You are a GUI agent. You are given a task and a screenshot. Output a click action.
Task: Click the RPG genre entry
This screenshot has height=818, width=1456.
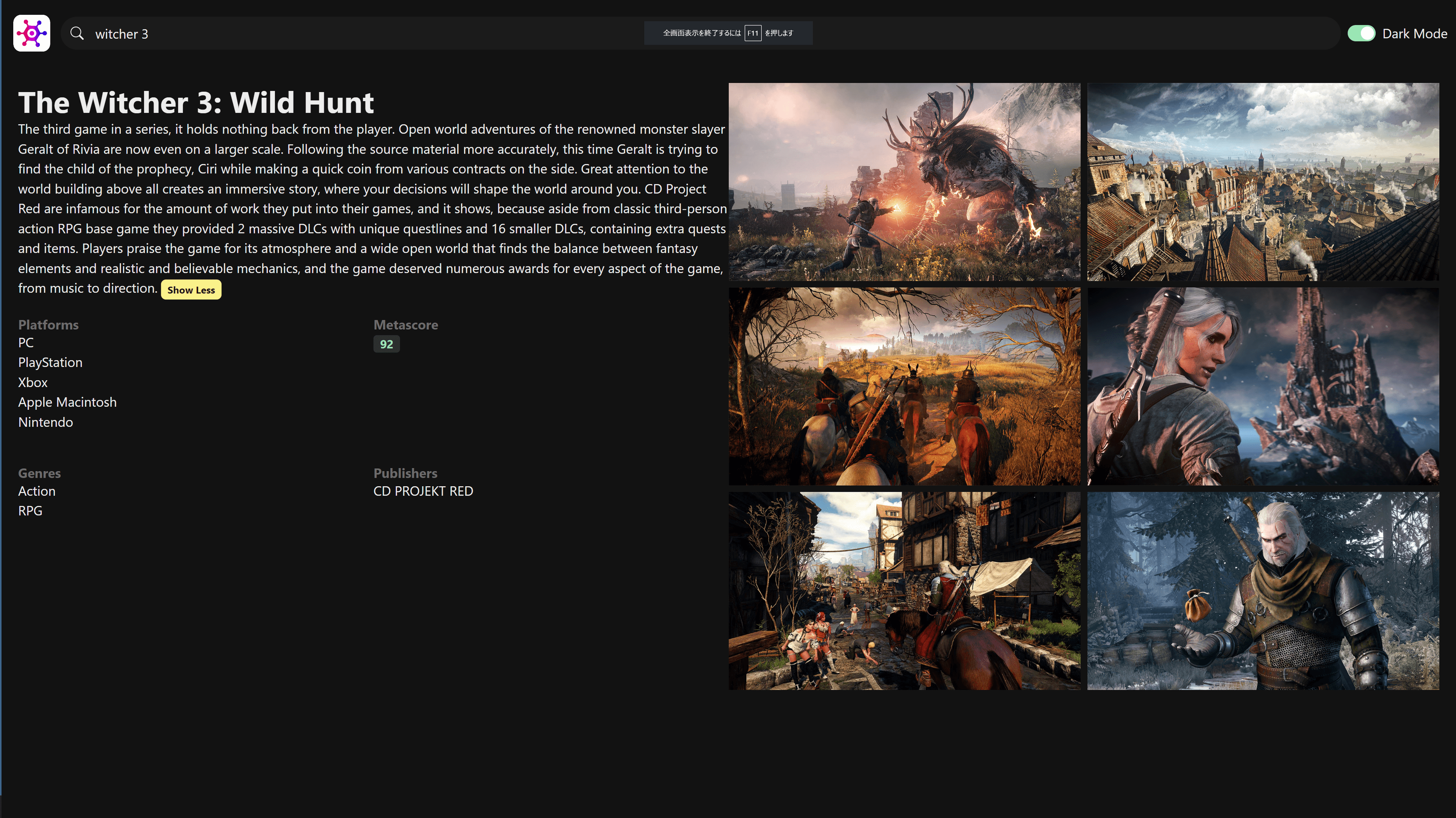pyautogui.click(x=30, y=511)
